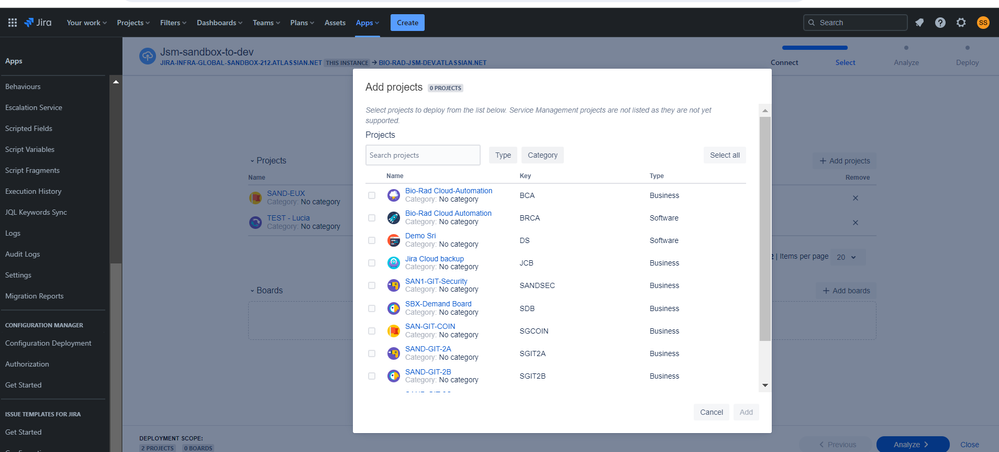Remove TEST - Lucia project with X icon

point(855,222)
